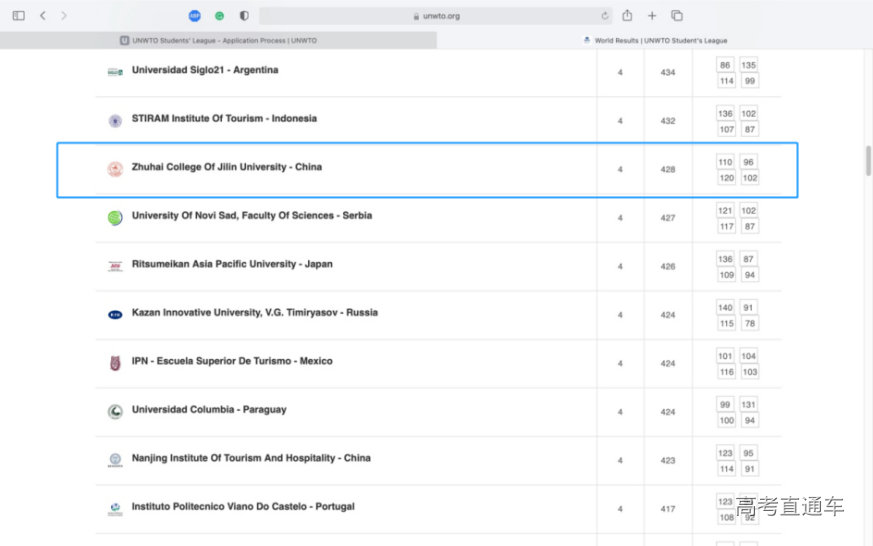The width and height of the screenshot is (873, 546).
Task: Click Kazan Innovative University logo
Action: click(115, 314)
